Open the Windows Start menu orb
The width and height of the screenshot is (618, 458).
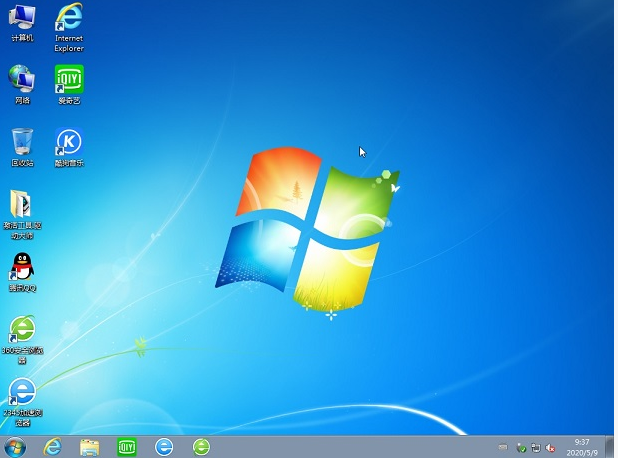(x=15, y=447)
